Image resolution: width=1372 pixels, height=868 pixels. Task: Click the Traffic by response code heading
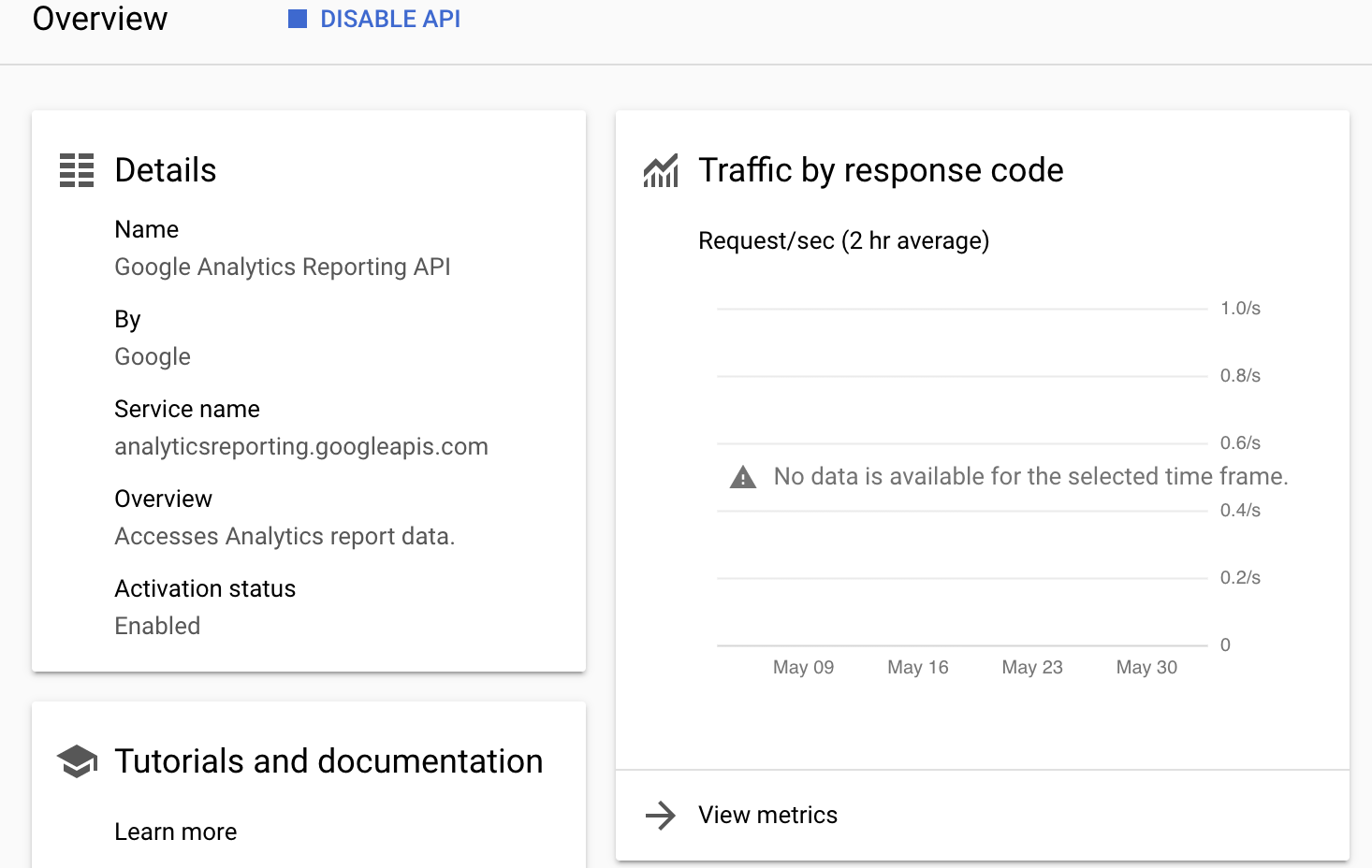[881, 170]
